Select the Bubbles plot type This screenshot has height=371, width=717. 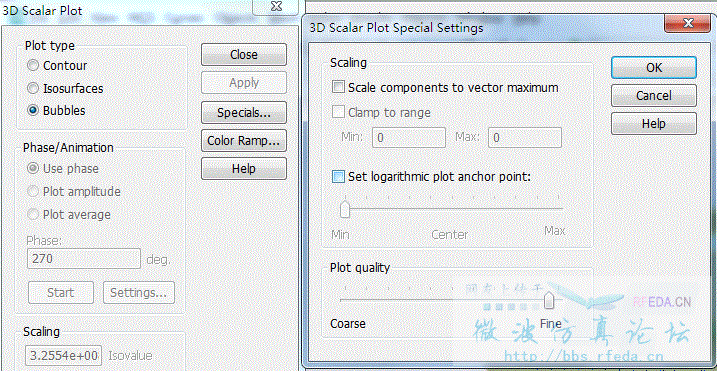tap(33, 111)
